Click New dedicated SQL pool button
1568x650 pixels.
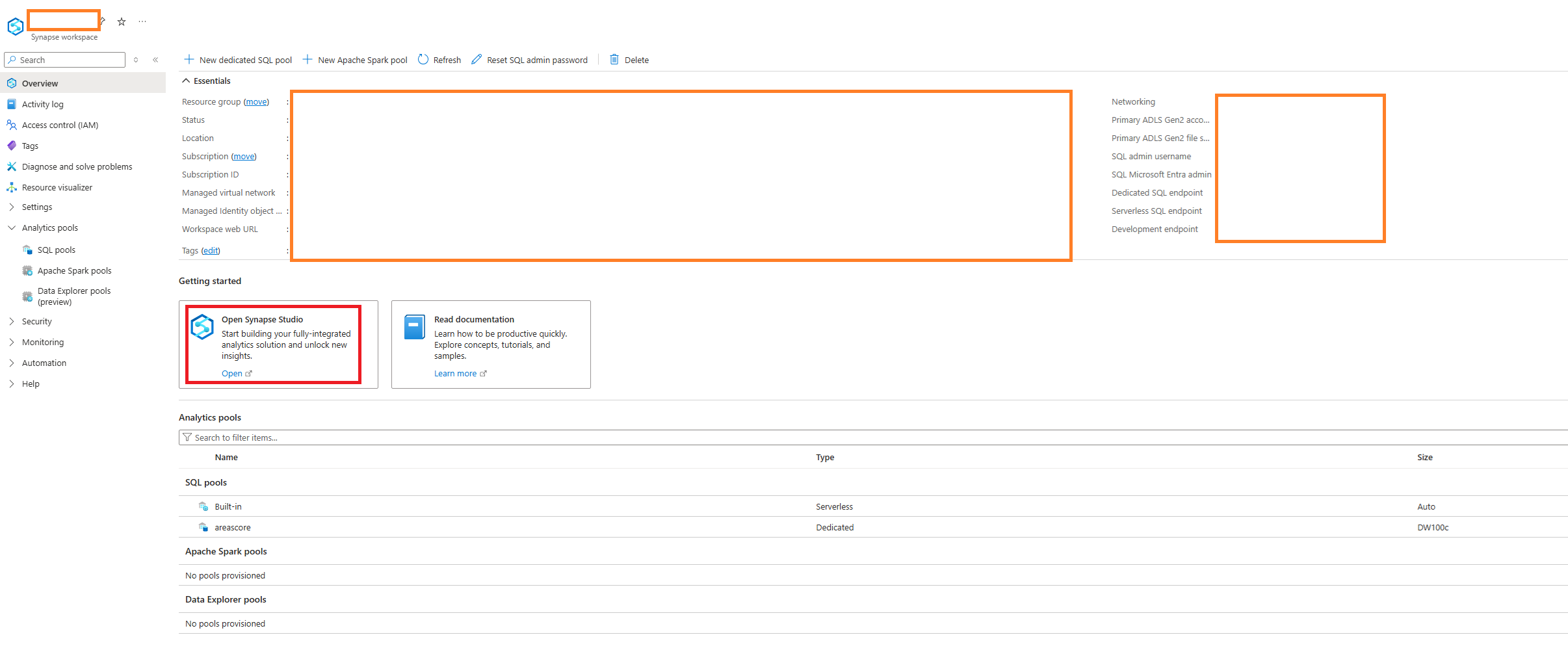pyautogui.click(x=239, y=60)
